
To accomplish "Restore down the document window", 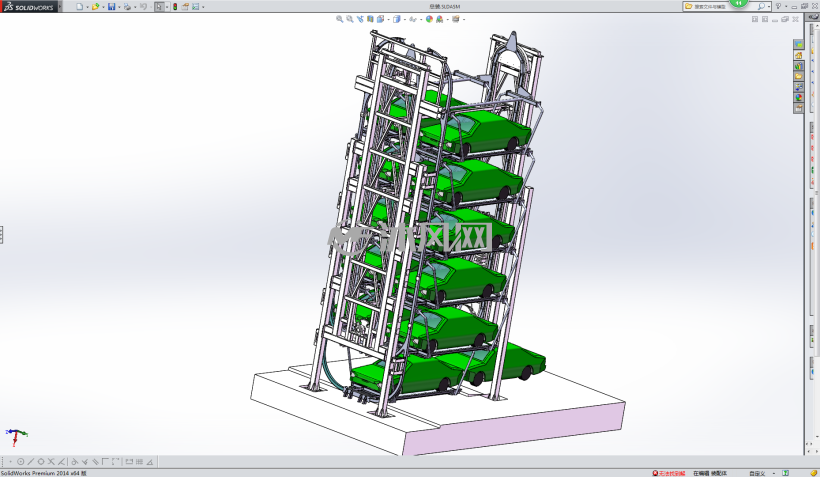I will [785, 19].
